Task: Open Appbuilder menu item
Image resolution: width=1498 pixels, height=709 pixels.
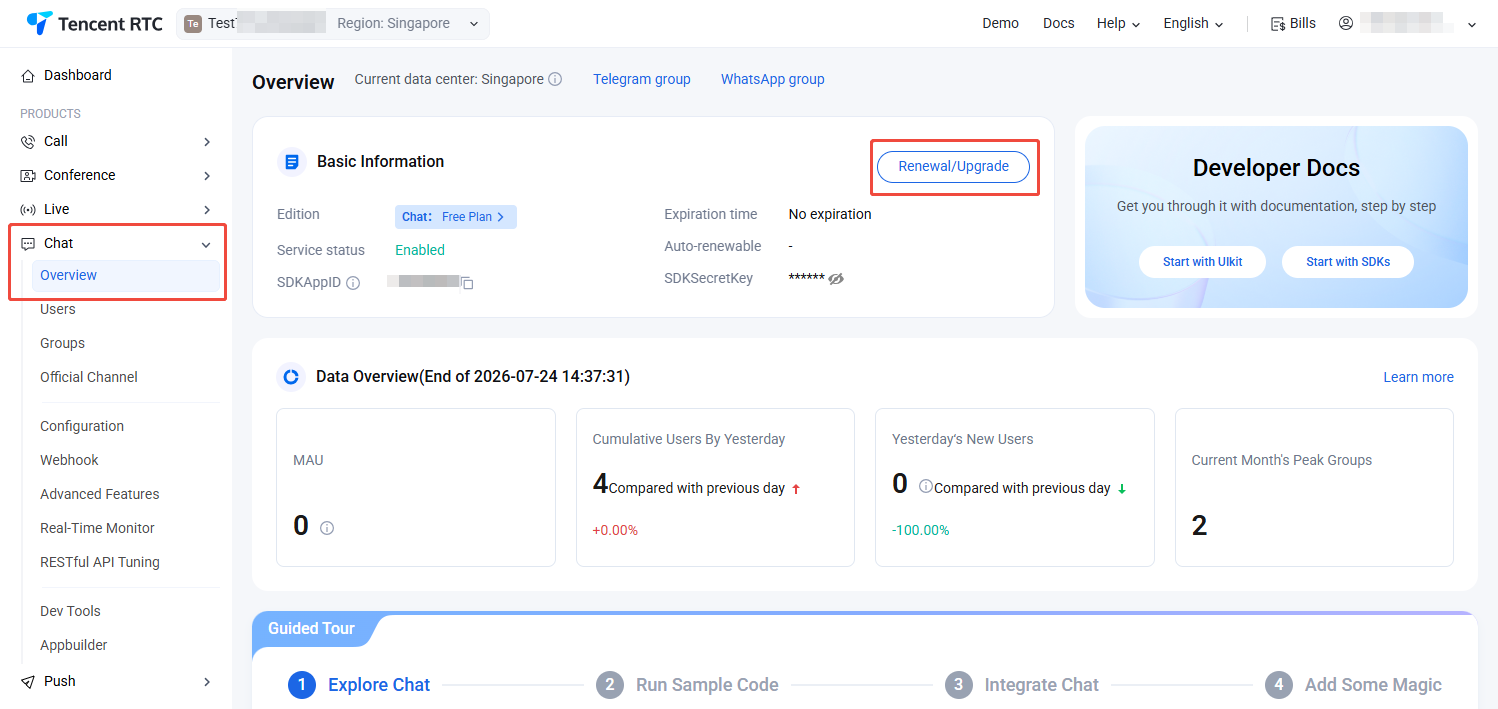Action: coord(73,646)
